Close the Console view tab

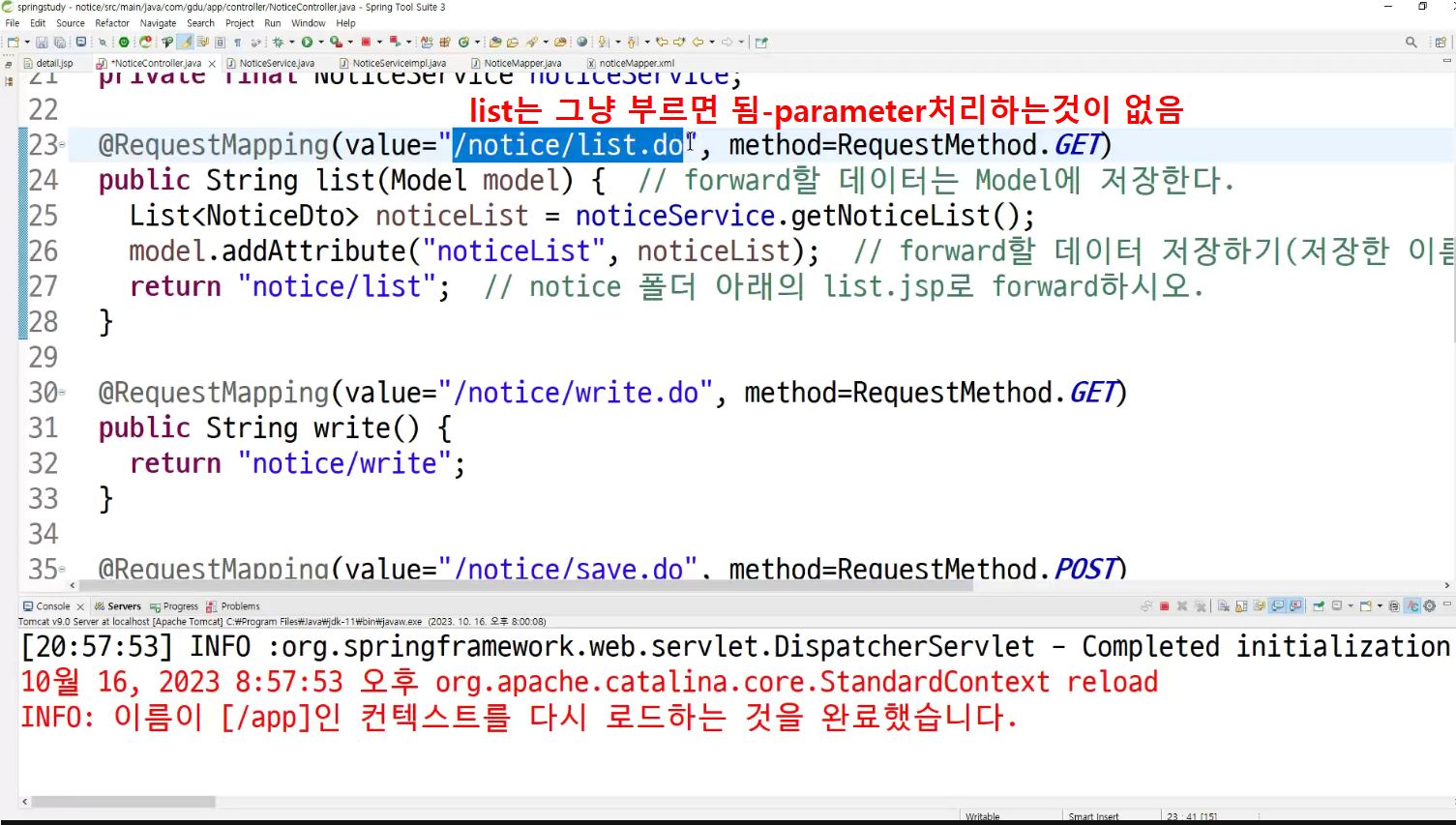(80, 606)
